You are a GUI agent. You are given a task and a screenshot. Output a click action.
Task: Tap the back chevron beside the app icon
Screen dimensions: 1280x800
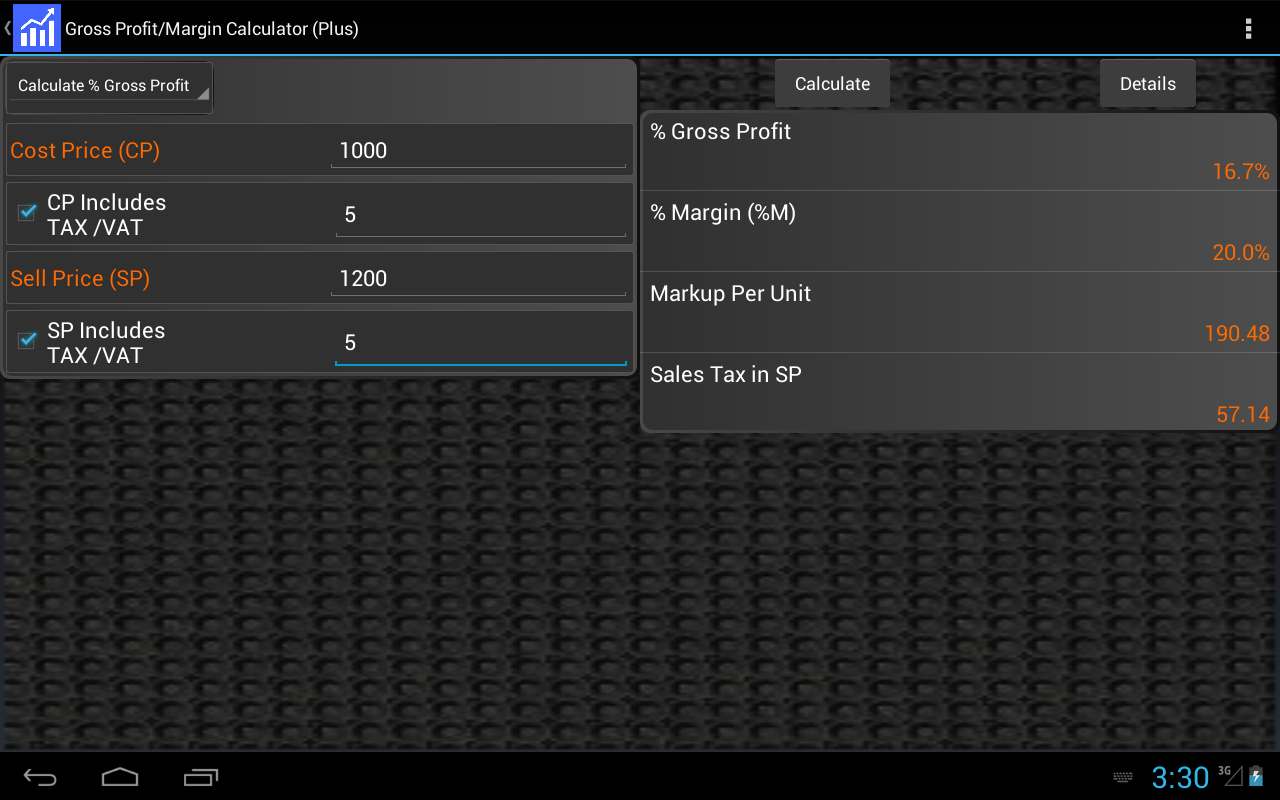tap(5, 28)
